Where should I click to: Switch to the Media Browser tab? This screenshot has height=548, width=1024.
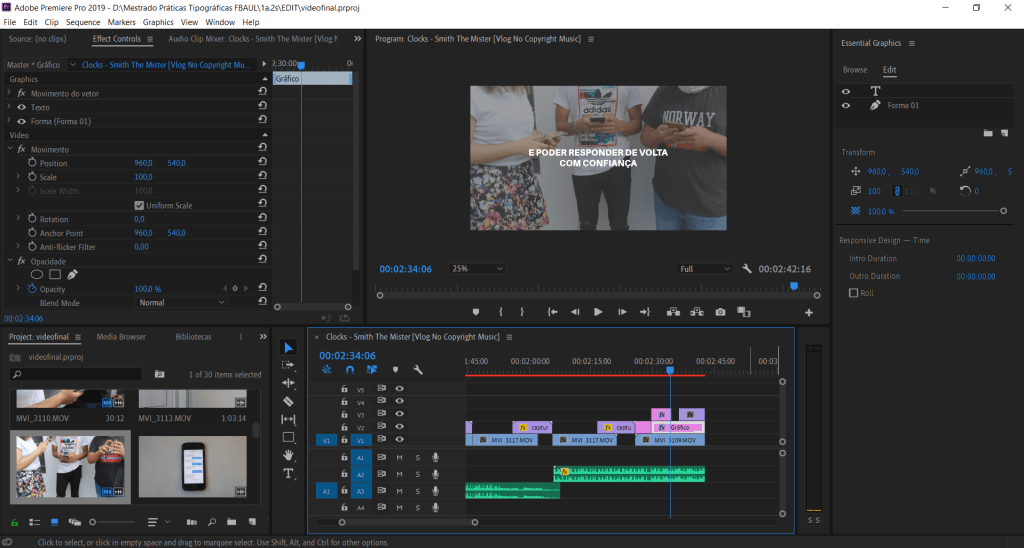(x=120, y=337)
